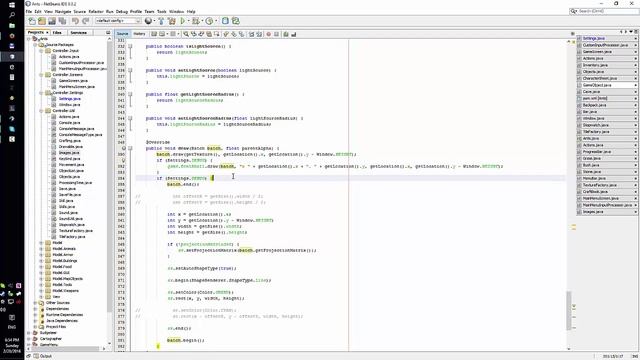Collapse the Source Packages tree node

pos(35,44)
